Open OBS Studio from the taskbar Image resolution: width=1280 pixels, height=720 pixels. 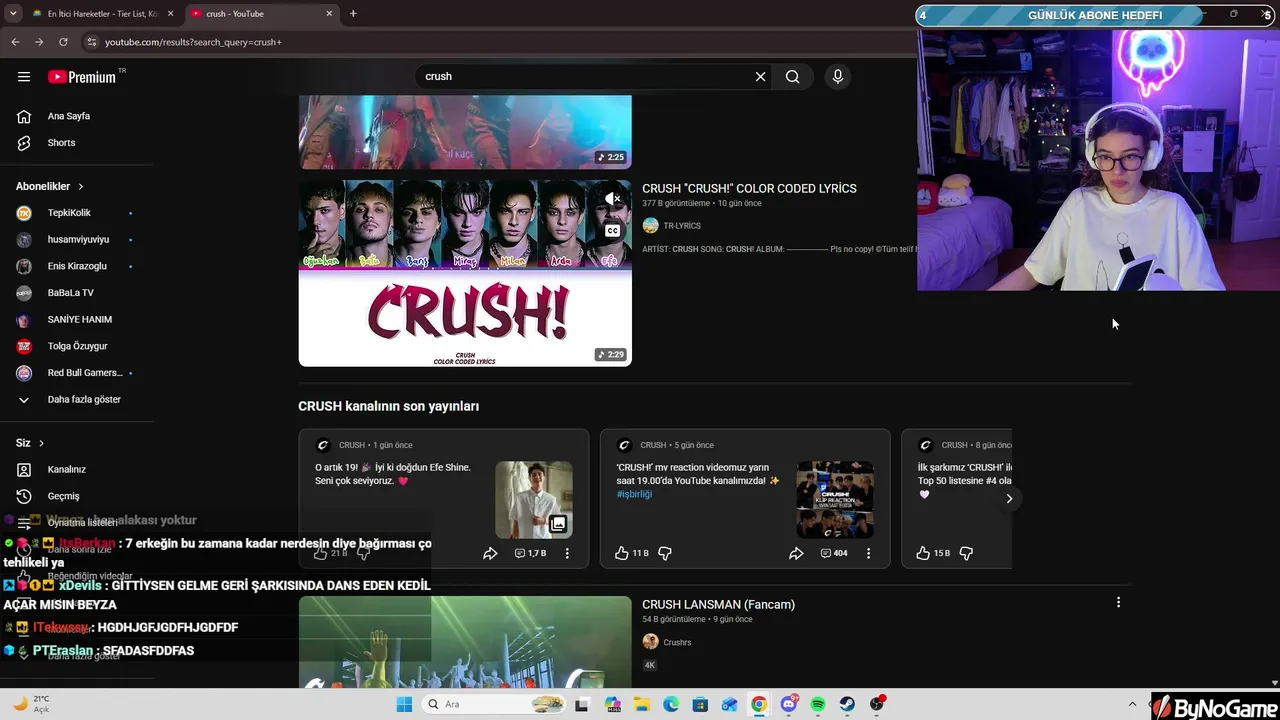[x=877, y=704]
